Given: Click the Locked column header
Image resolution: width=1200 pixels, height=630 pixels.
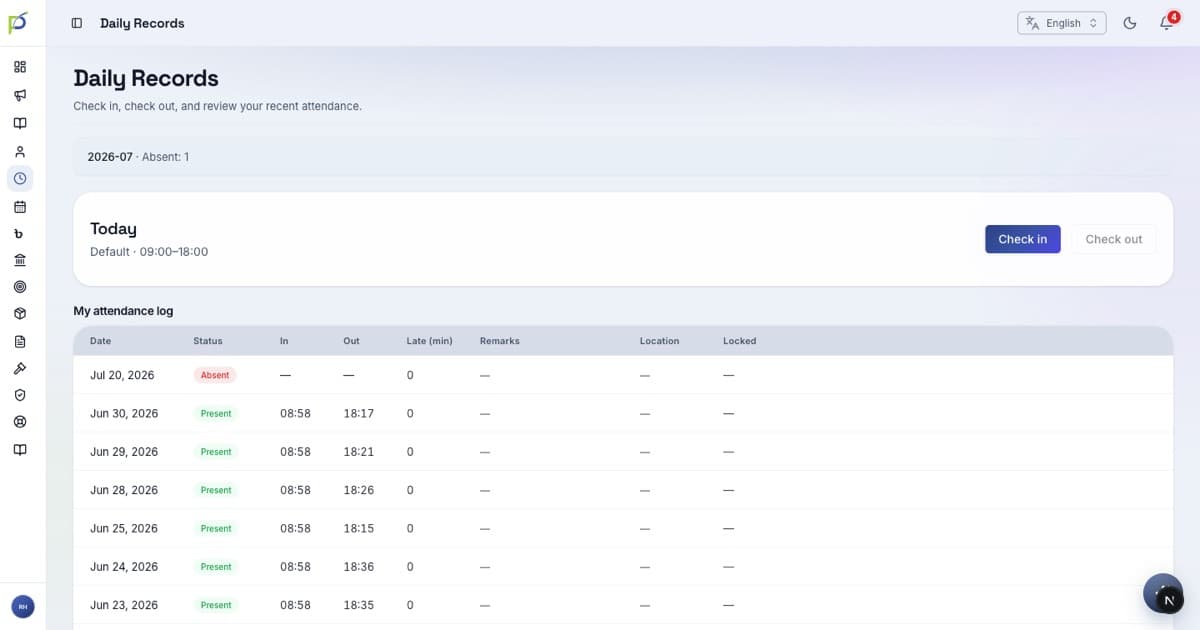Looking at the screenshot, I should (x=740, y=341).
